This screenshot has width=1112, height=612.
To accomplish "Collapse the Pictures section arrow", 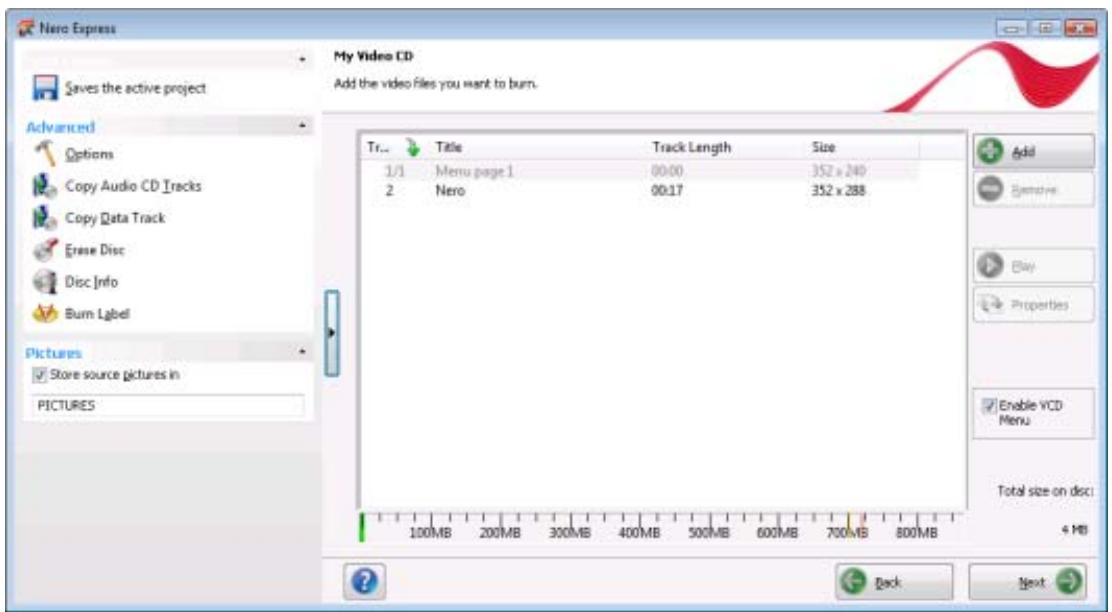I will point(303,351).
